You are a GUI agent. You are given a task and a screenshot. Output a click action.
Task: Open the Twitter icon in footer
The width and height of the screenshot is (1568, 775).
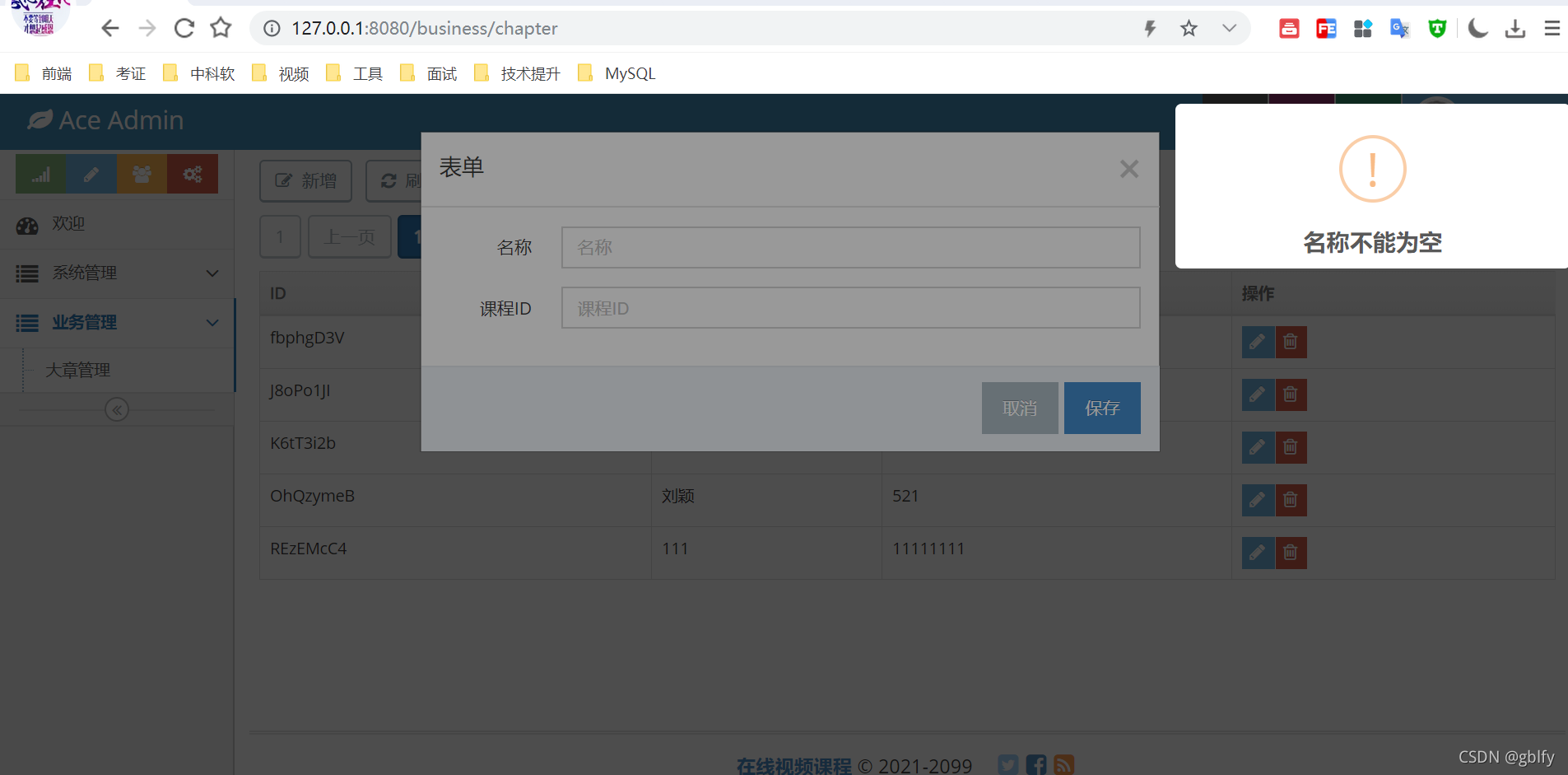1007,764
